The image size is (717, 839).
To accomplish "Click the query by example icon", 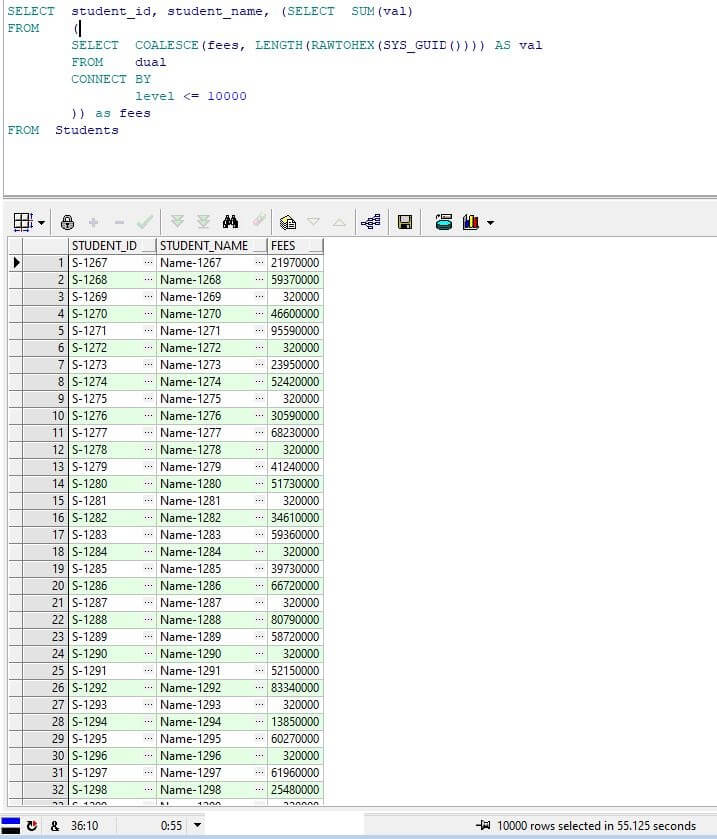I will point(288,222).
